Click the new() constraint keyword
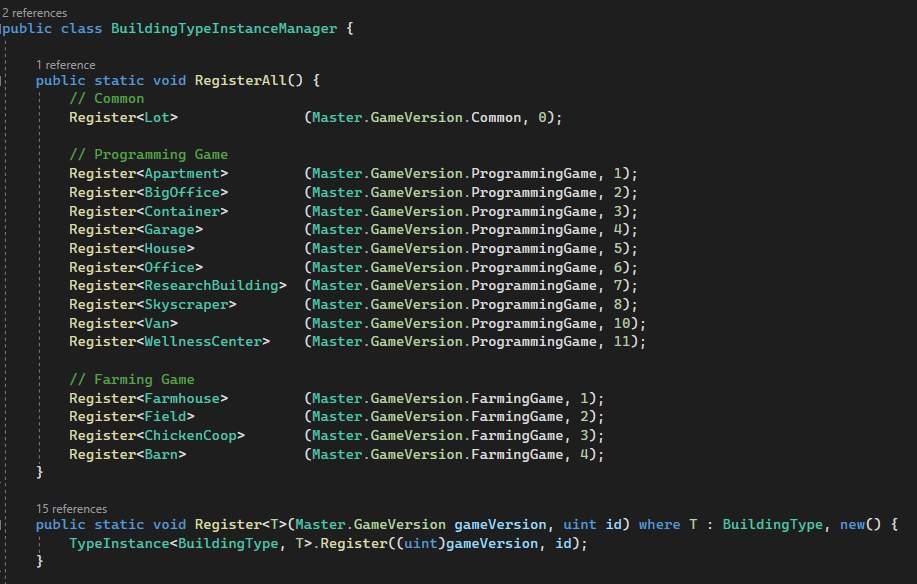The height and width of the screenshot is (584, 917). 852,524
